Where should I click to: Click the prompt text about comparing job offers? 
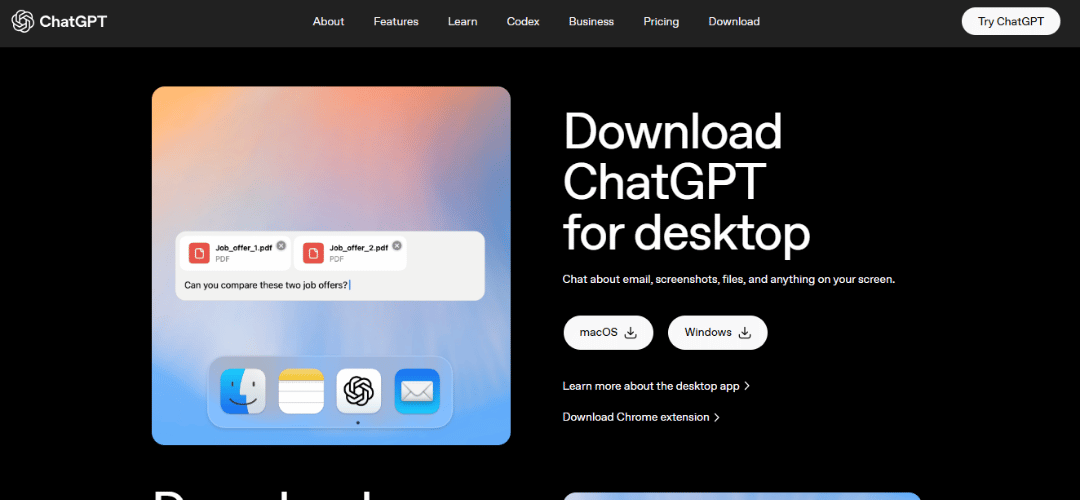(266, 284)
